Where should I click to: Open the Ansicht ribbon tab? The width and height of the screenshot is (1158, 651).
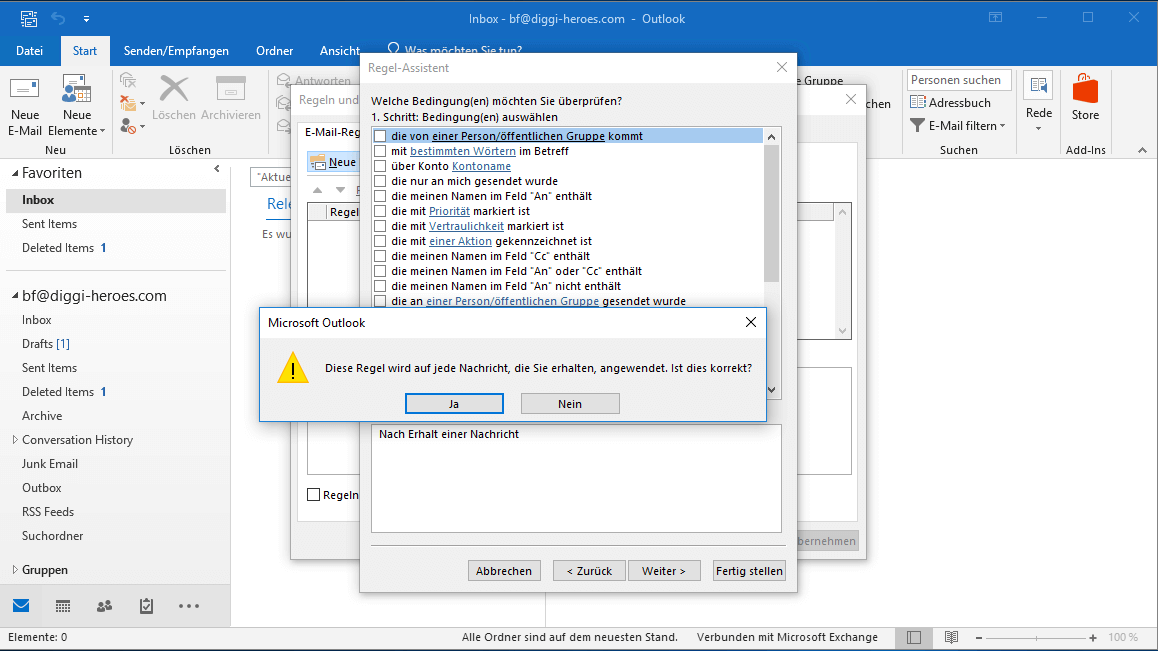[340, 51]
